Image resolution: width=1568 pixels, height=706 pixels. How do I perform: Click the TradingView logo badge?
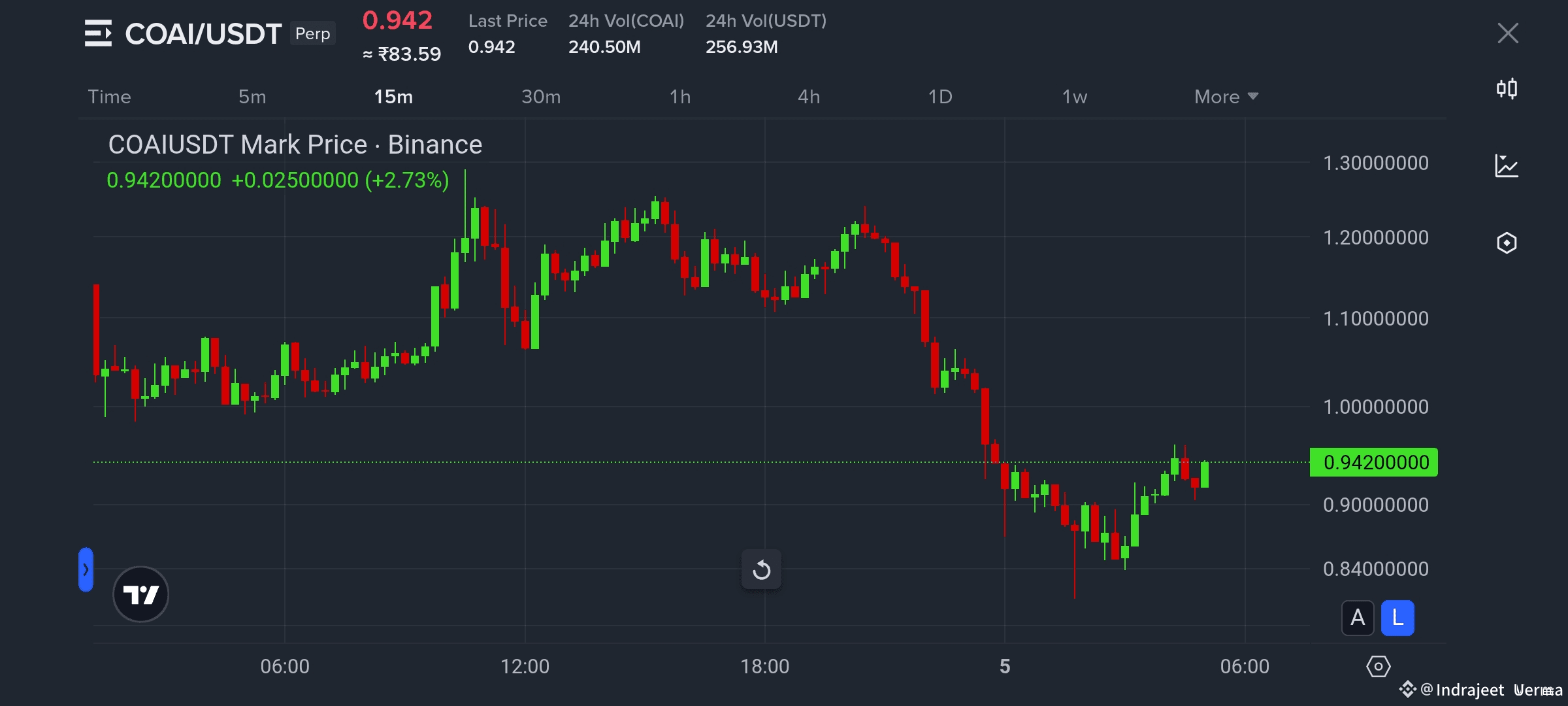click(x=140, y=594)
